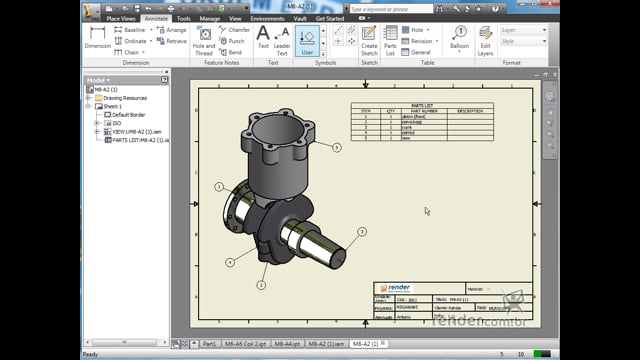Expand the ISO title block node
This screenshot has width=640, height=360.
[97, 123]
